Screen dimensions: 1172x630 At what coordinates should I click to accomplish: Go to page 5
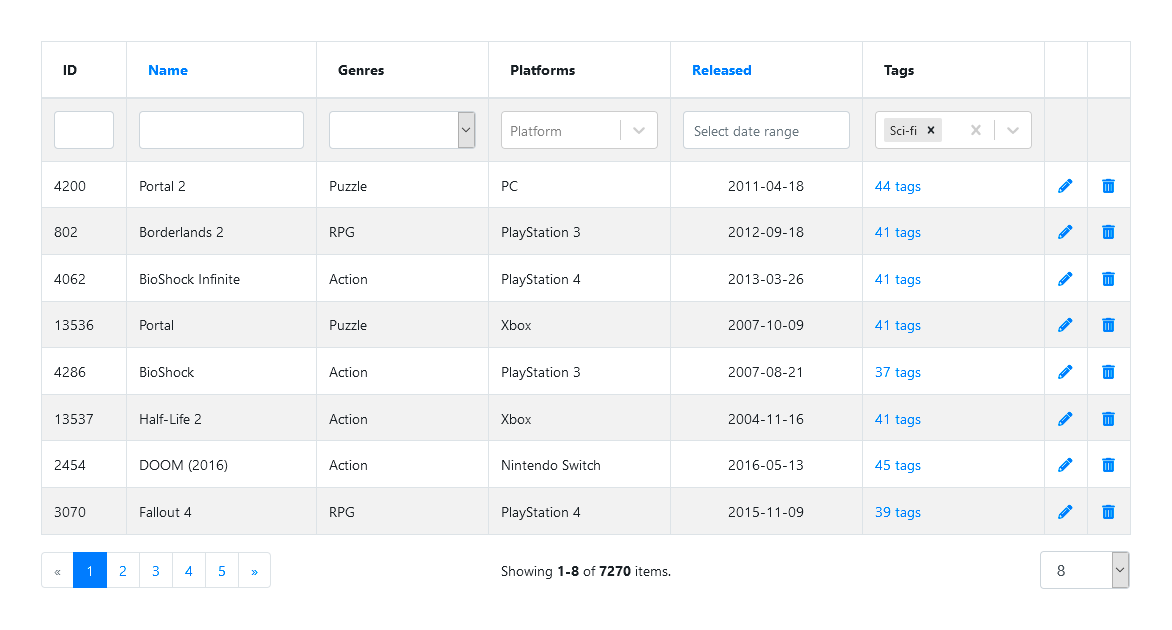click(x=222, y=570)
